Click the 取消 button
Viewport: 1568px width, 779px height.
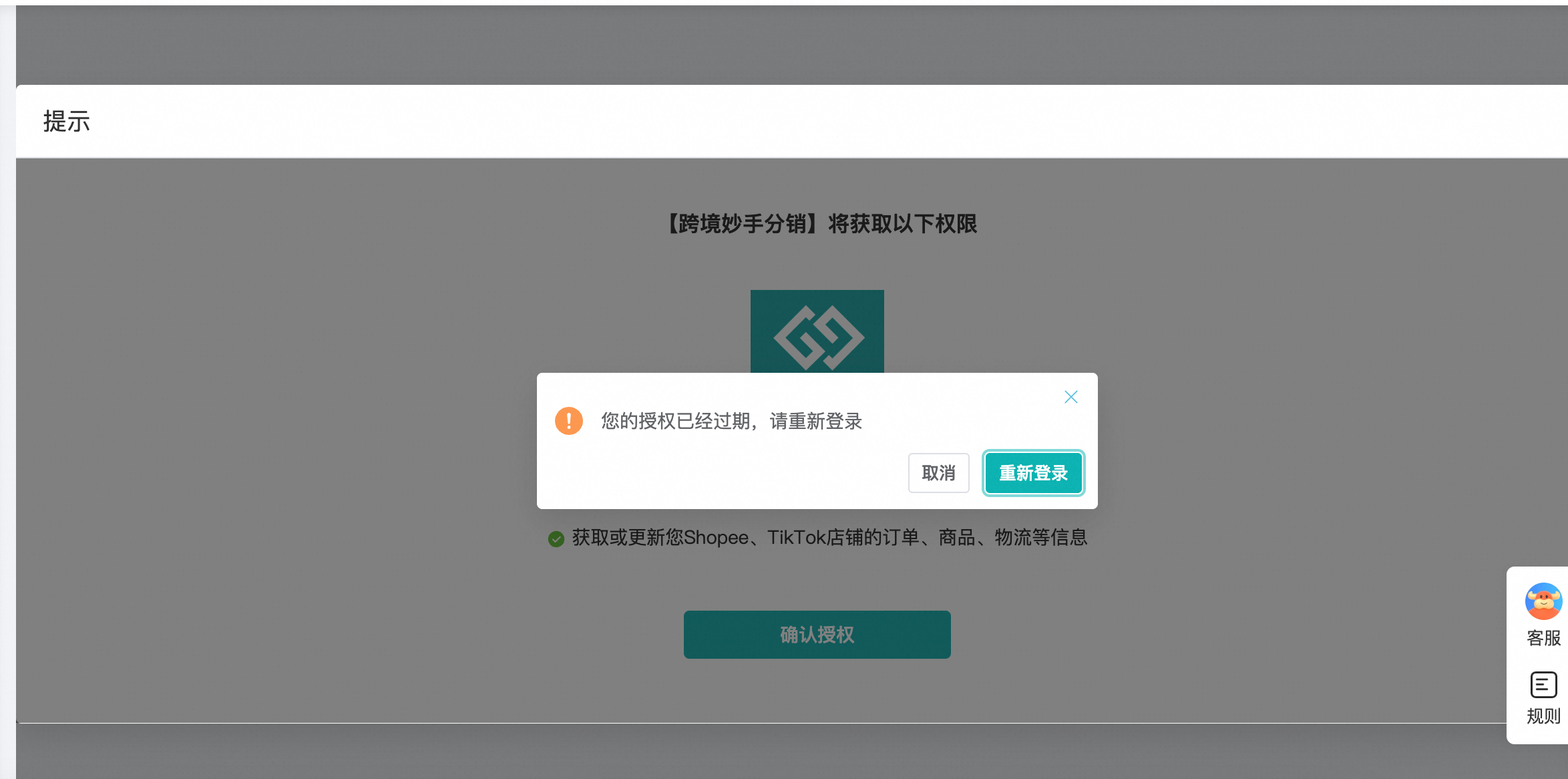(x=939, y=473)
